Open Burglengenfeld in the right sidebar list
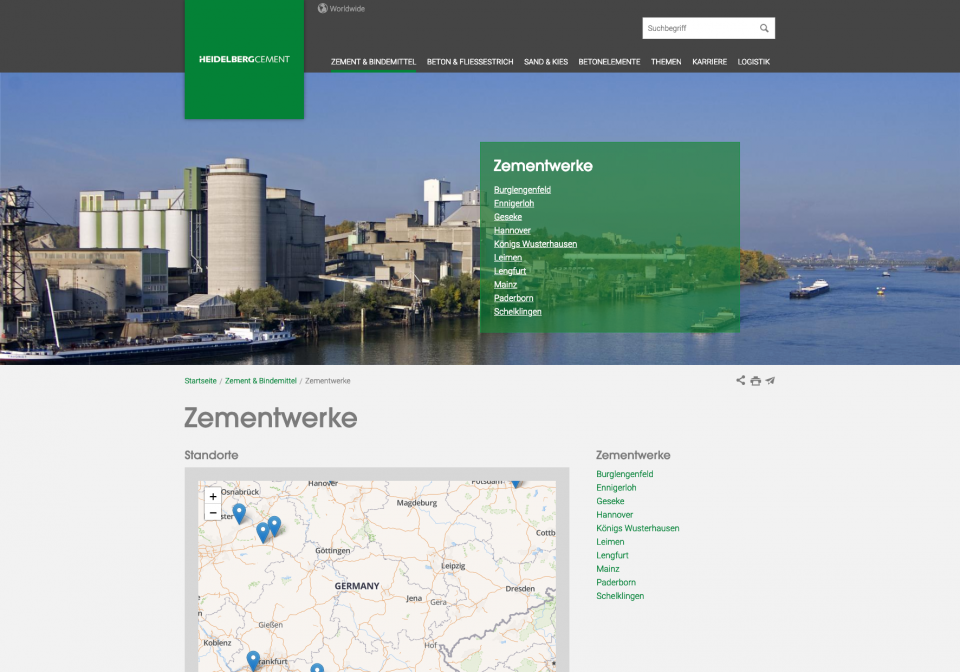The width and height of the screenshot is (960, 672). tap(625, 474)
